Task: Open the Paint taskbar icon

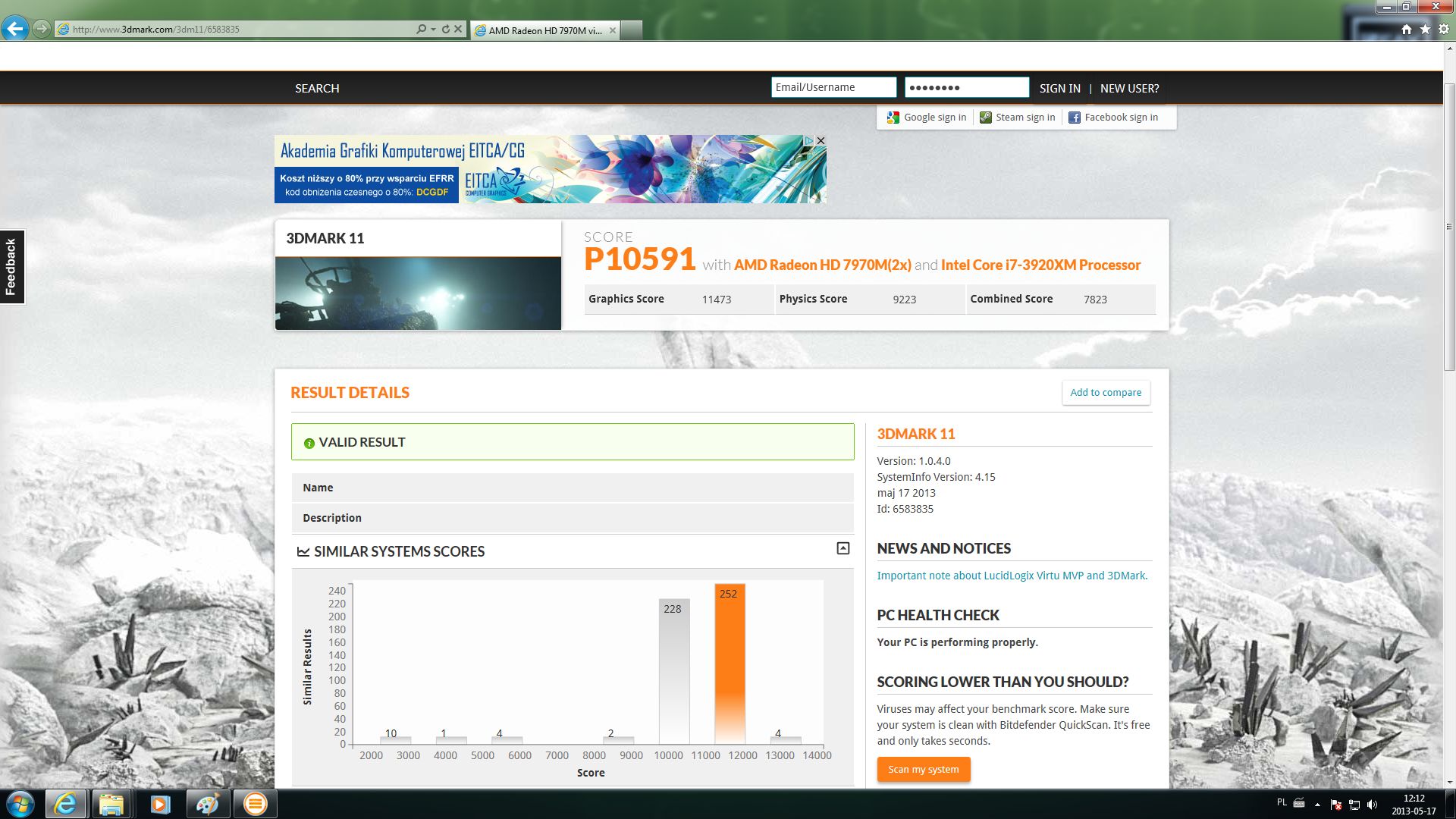Action: pos(207,804)
